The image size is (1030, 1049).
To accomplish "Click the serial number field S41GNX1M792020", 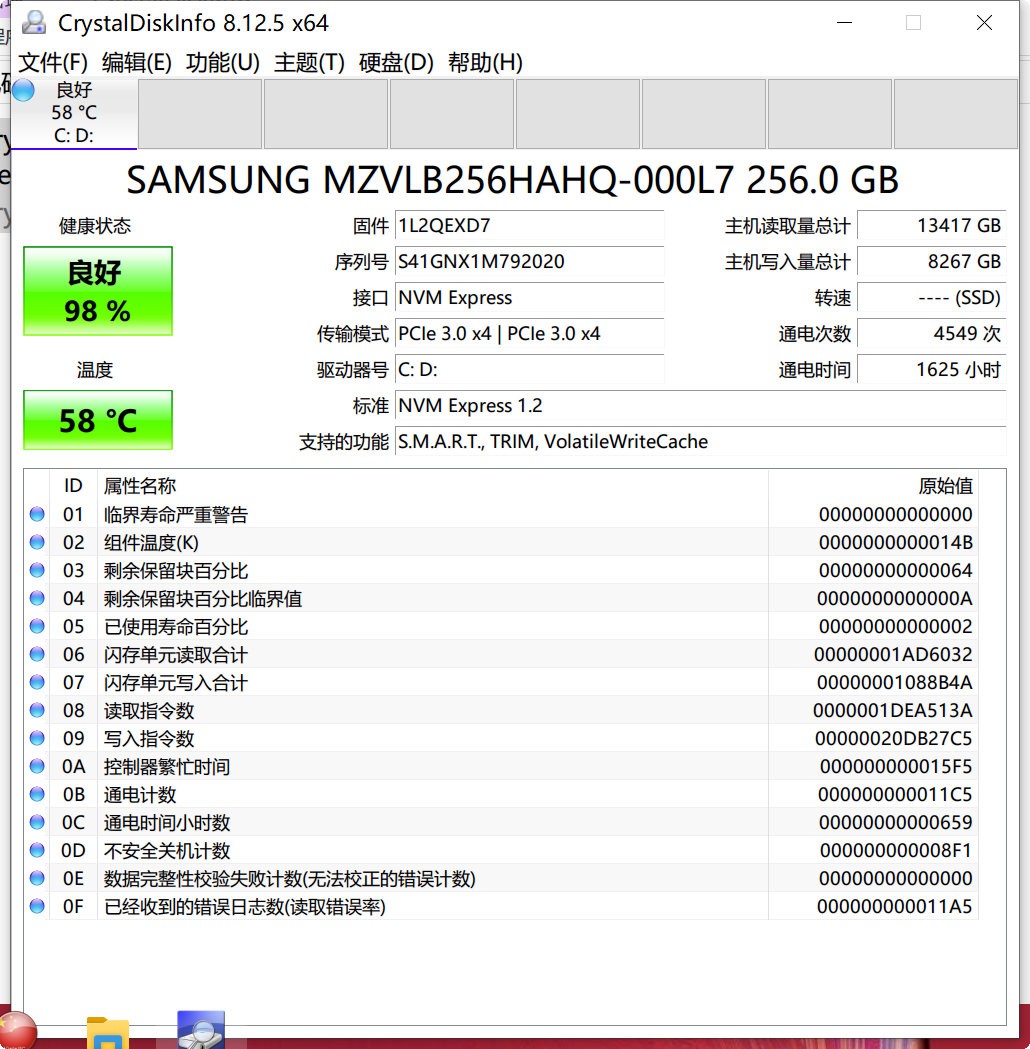I will click(x=529, y=262).
